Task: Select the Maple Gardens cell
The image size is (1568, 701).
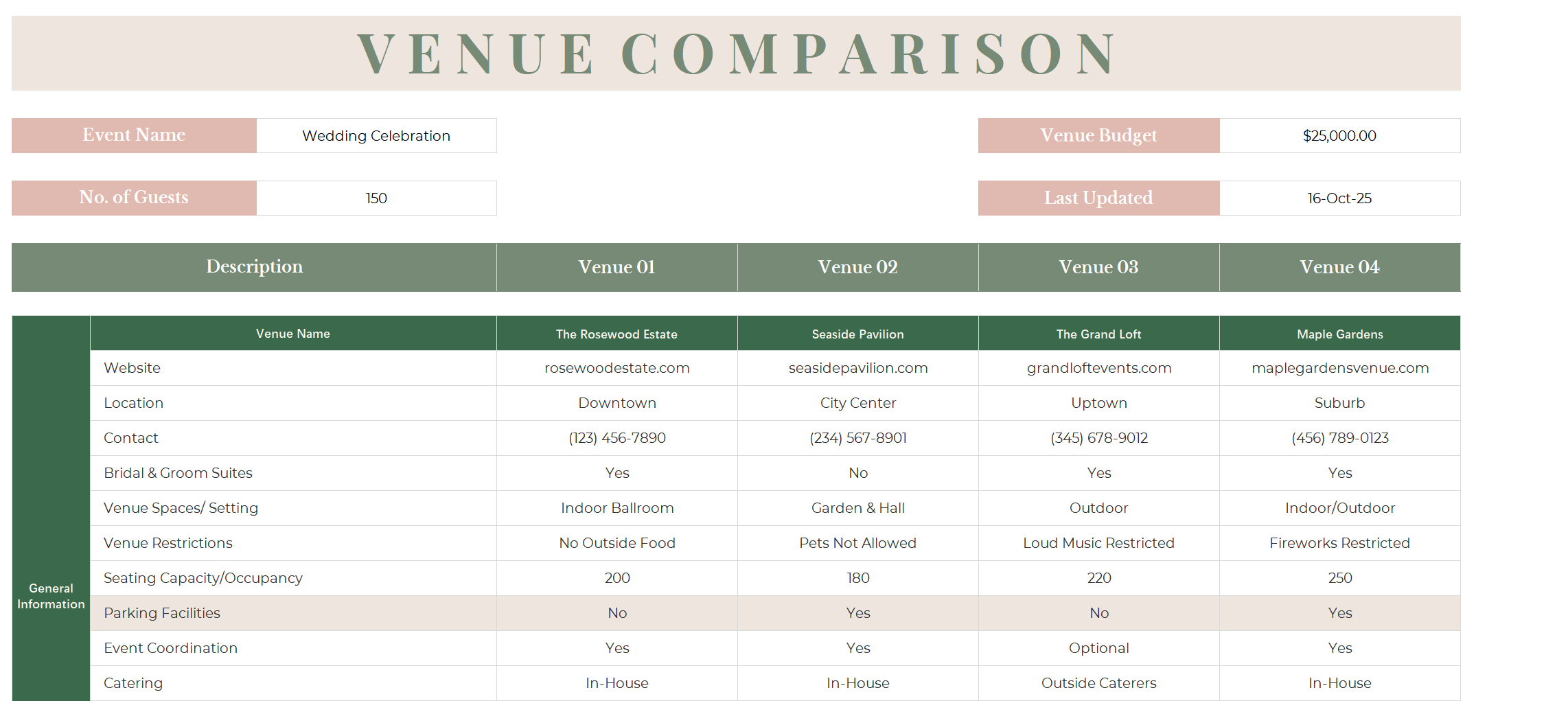Action: click(x=1339, y=334)
